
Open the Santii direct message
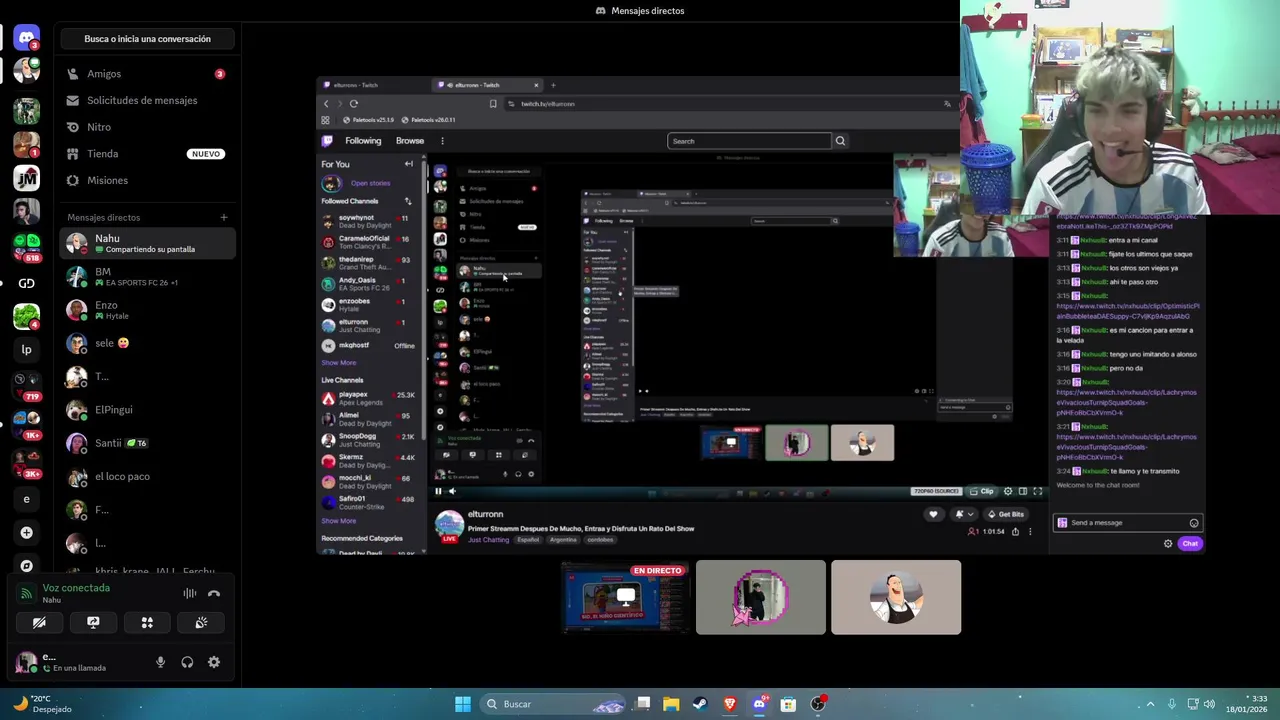tap(147, 443)
